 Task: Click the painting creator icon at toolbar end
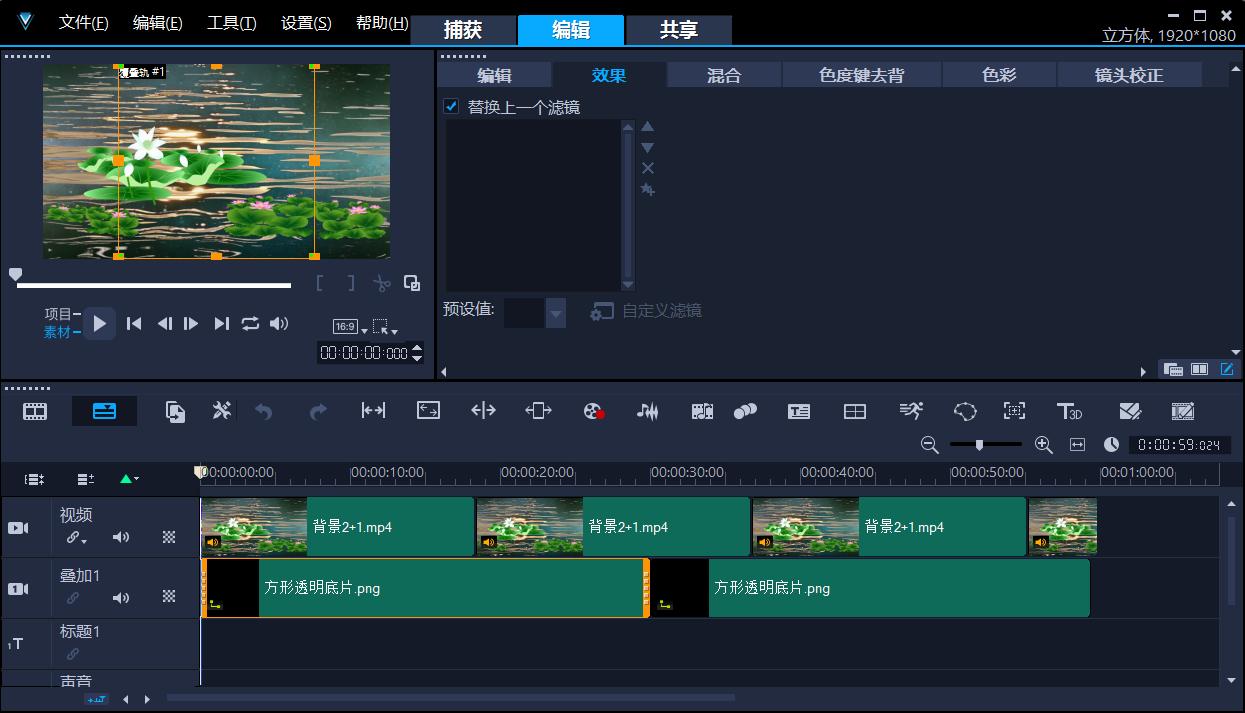[x=1183, y=411]
